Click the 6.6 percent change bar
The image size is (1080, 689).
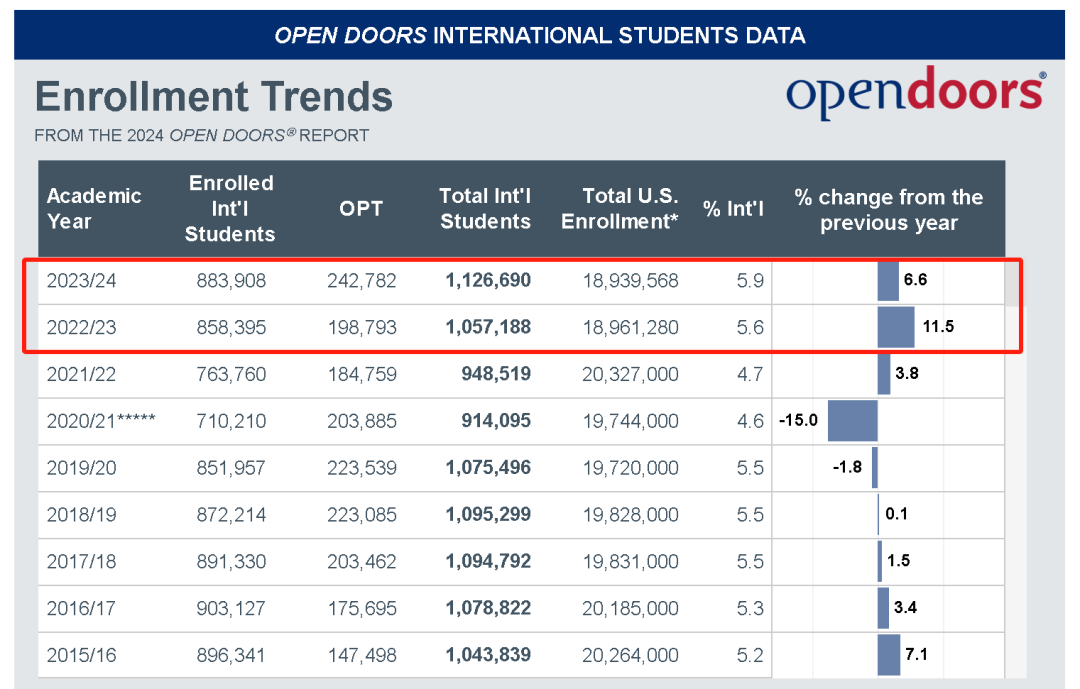888,281
